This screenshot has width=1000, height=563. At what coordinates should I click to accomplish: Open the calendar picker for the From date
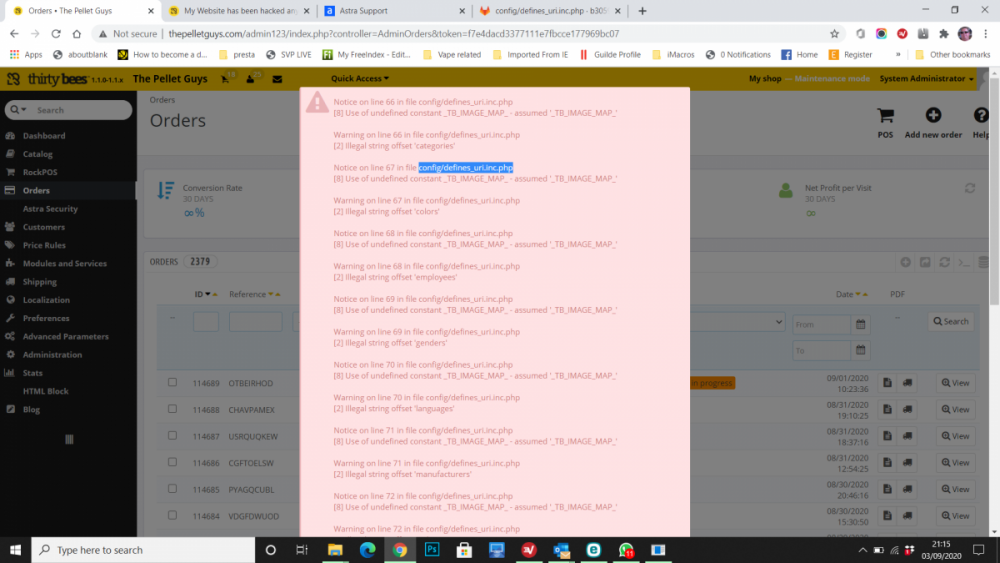[x=860, y=325]
